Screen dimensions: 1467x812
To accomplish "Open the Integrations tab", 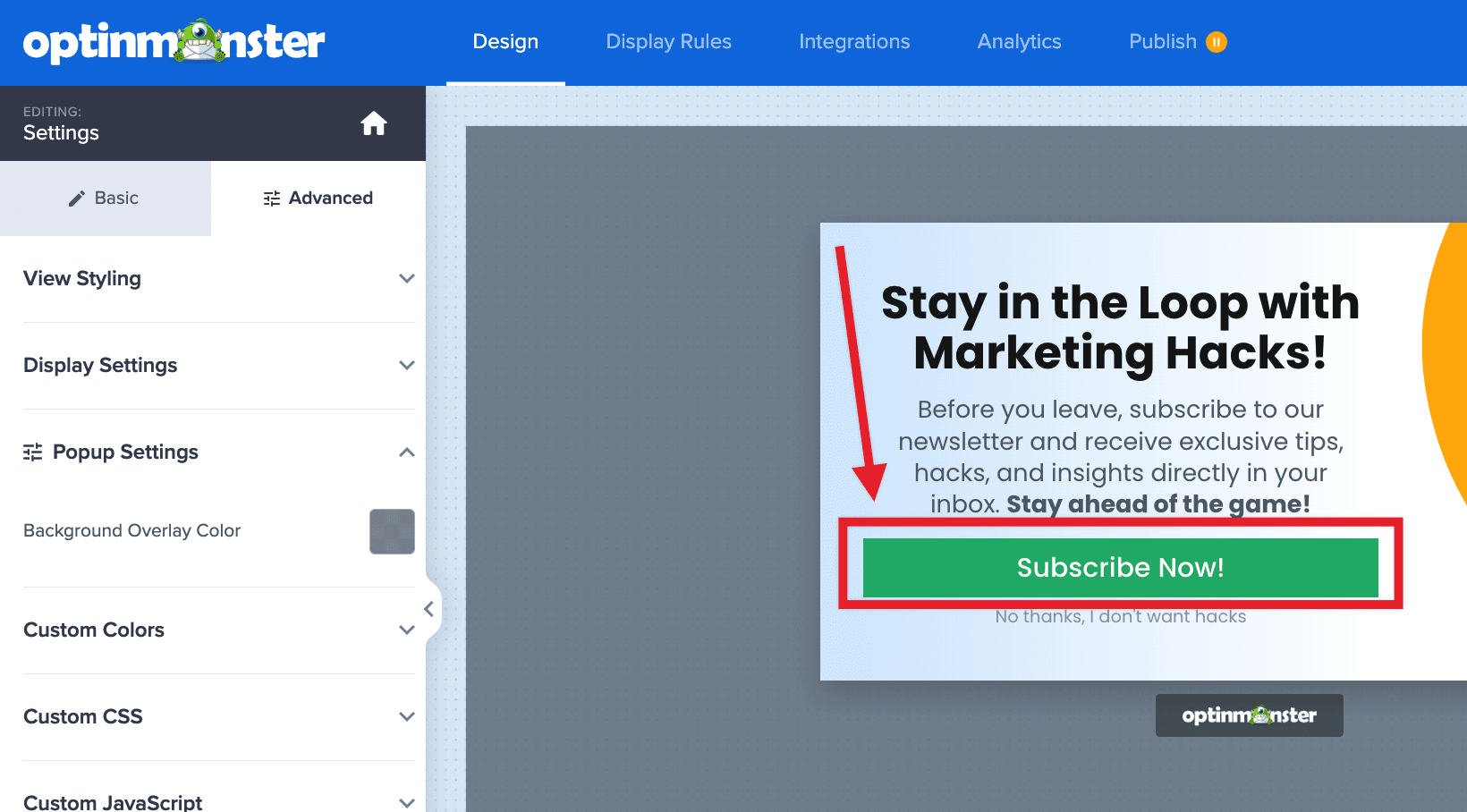I will 854,41.
